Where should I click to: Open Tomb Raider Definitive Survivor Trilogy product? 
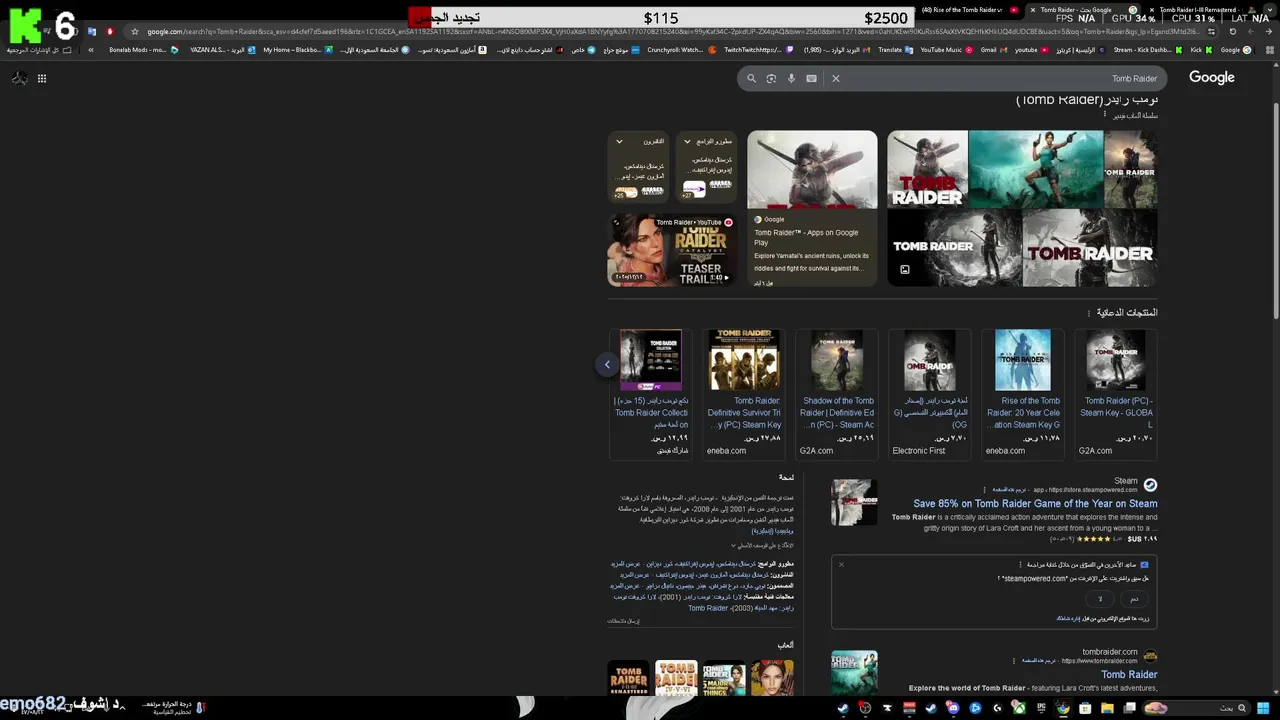744,394
